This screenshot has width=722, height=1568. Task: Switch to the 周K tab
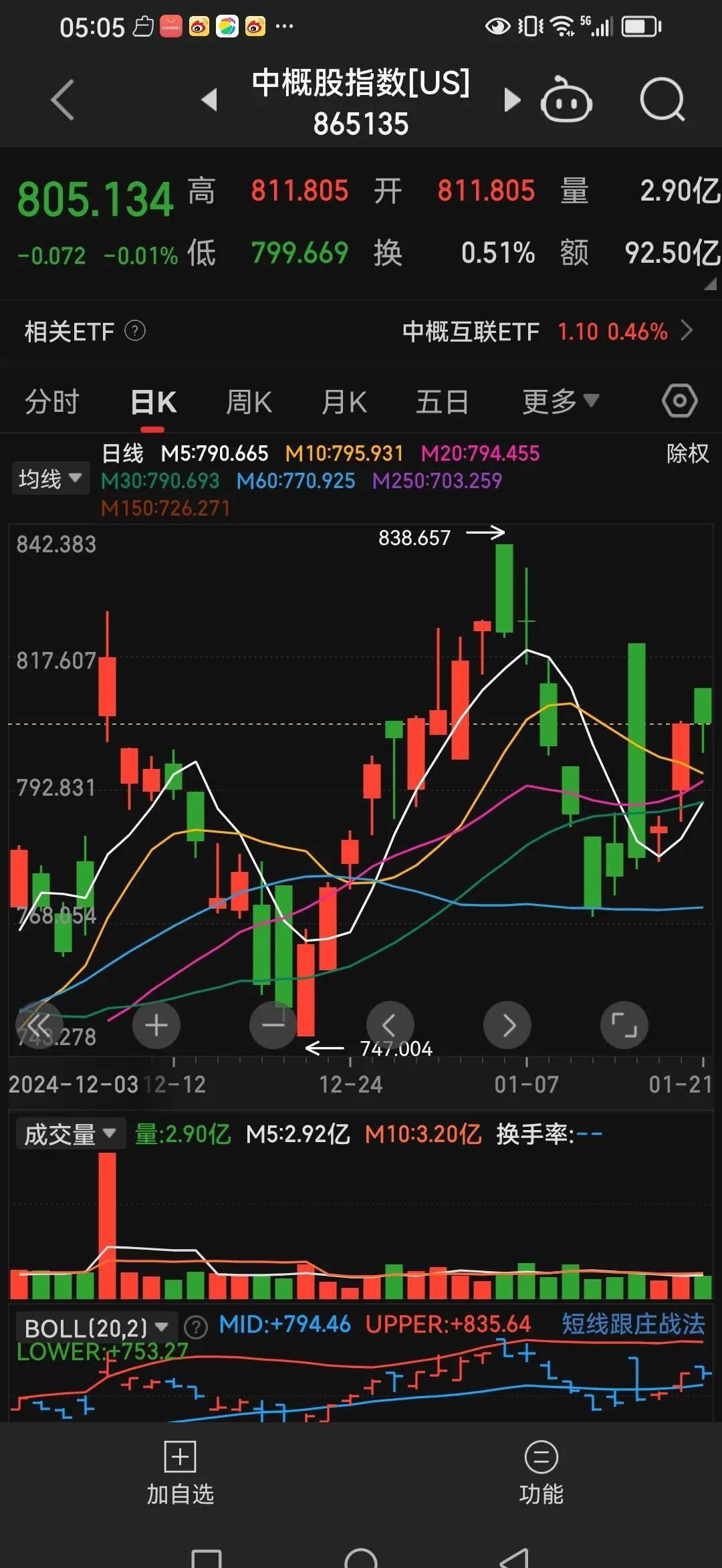(x=249, y=403)
